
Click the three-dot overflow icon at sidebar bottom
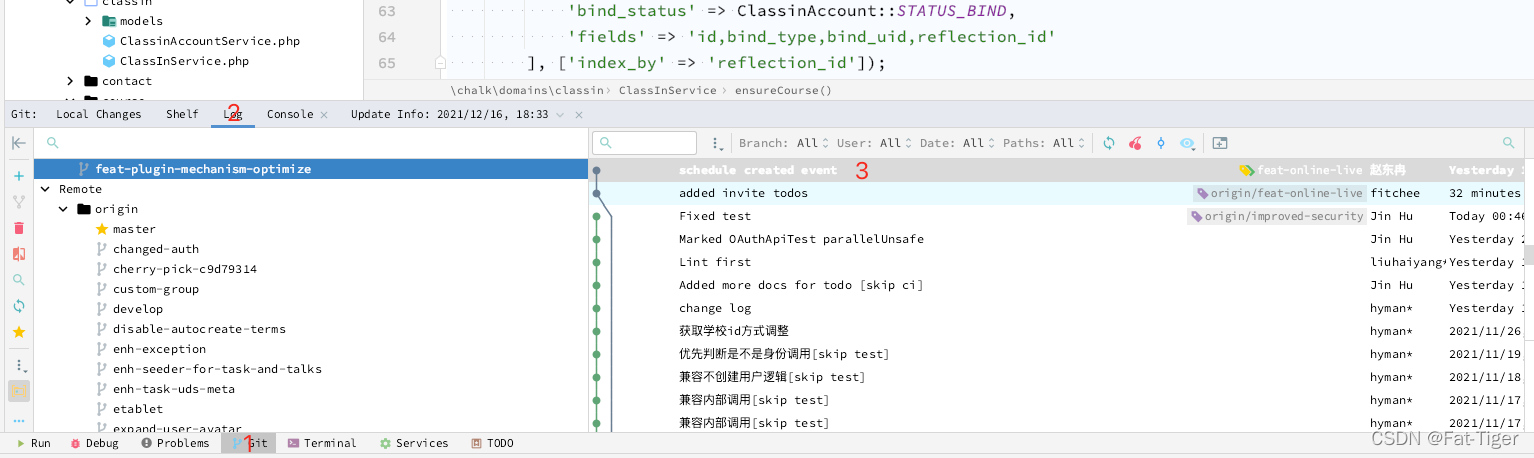pos(18,421)
